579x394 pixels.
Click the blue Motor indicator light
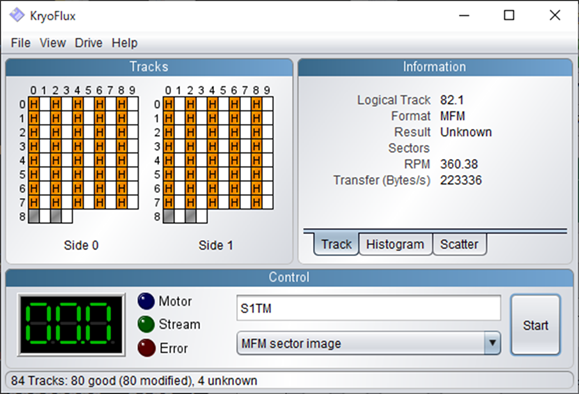coord(146,301)
